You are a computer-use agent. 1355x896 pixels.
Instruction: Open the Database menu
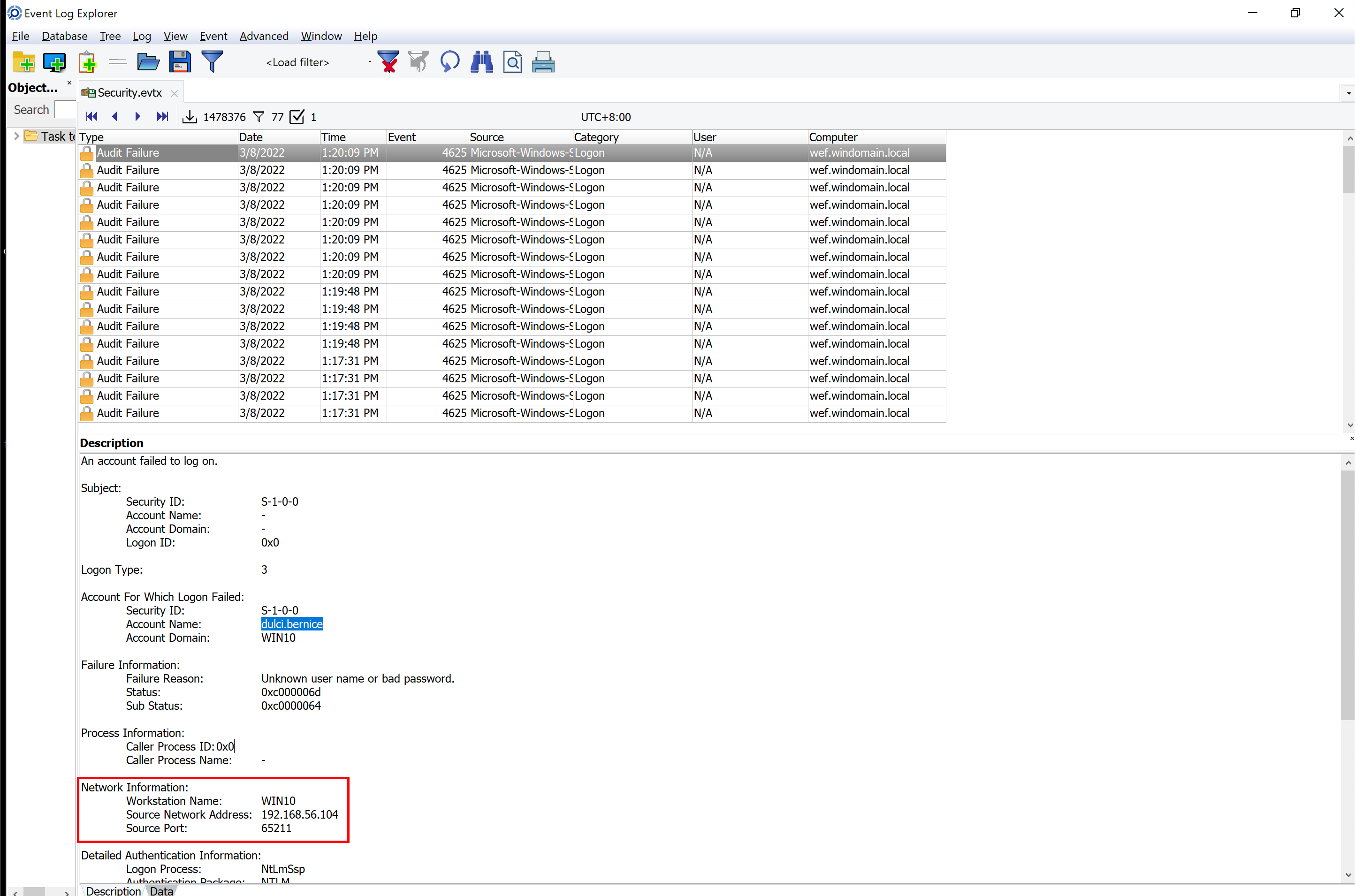(x=65, y=36)
